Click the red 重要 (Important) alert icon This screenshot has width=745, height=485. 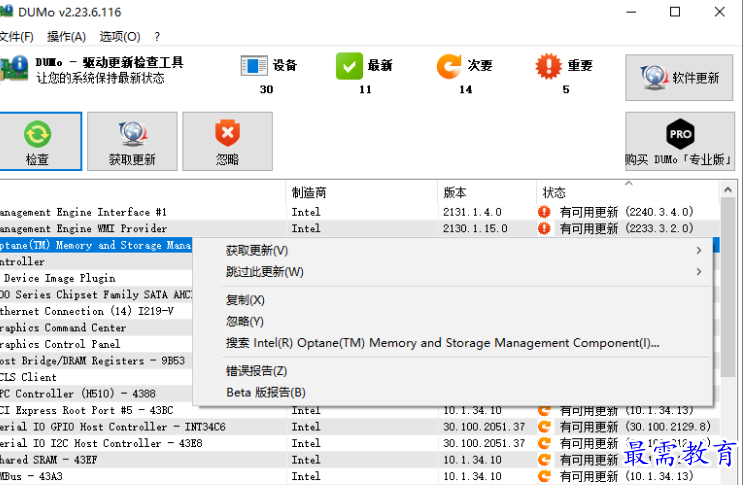[x=549, y=66]
